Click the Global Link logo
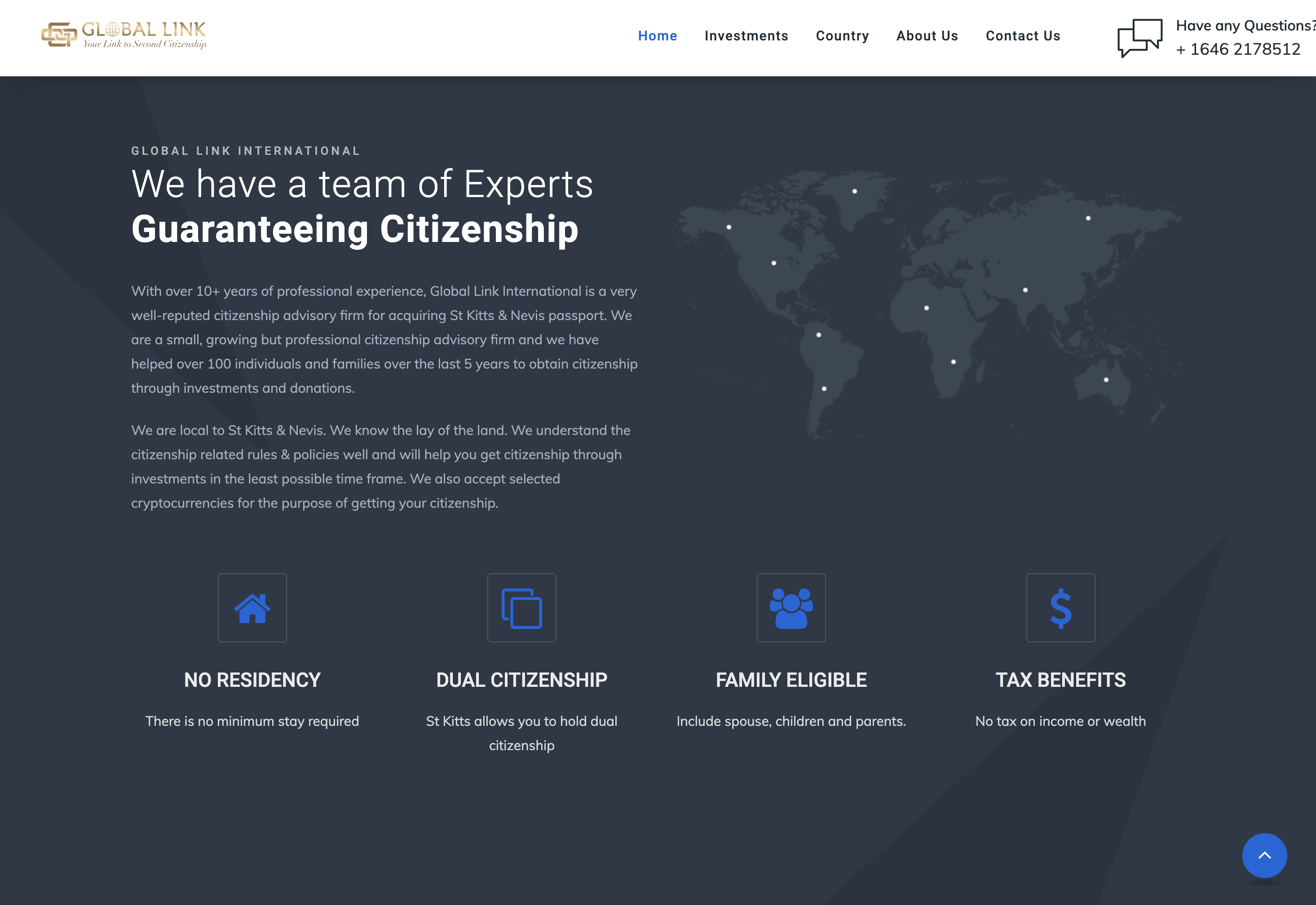 [x=124, y=35]
